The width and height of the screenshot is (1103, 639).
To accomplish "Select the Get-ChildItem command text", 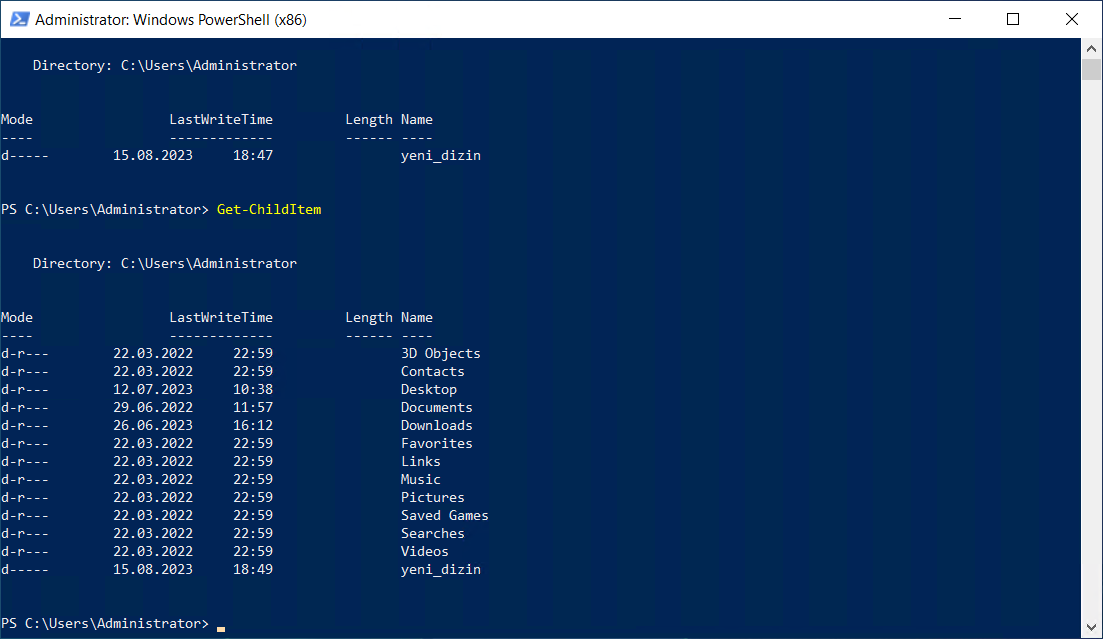I will [268, 209].
